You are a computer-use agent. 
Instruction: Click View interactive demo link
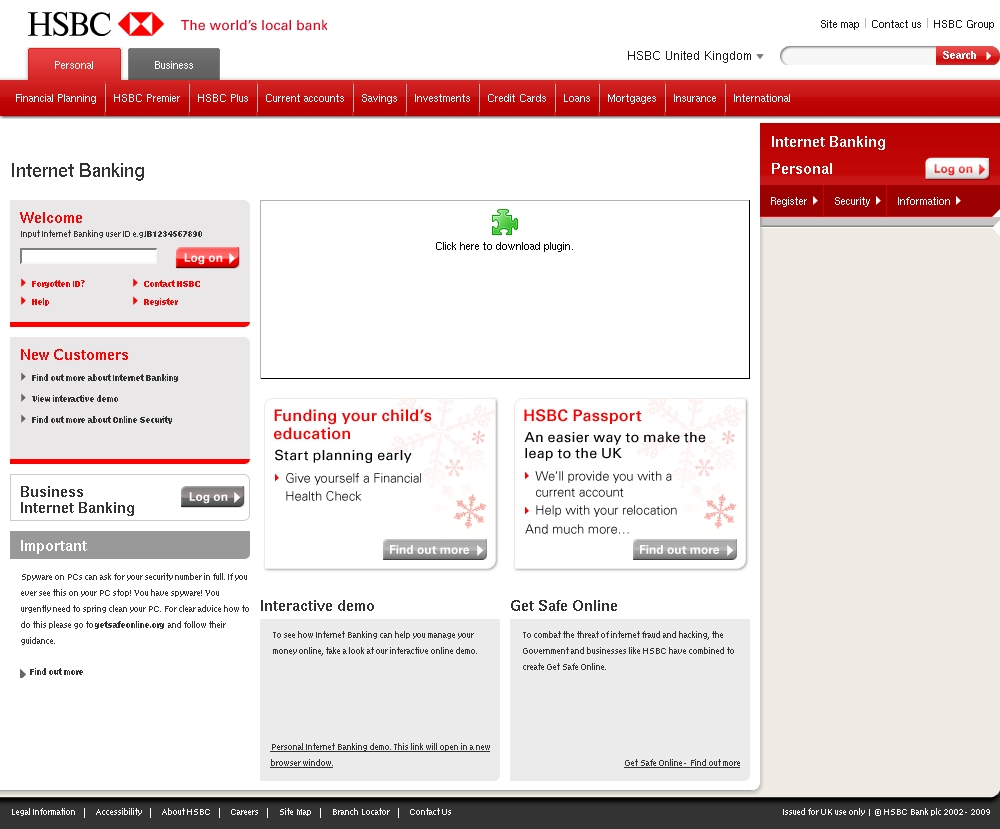tap(74, 399)
